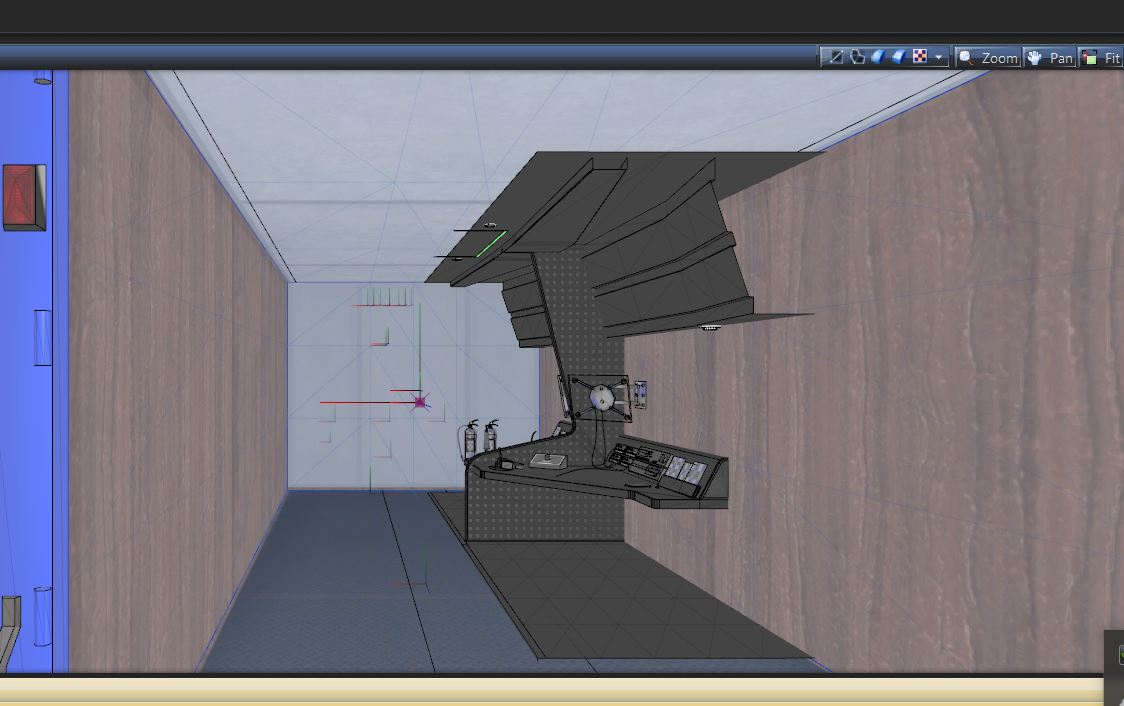Viewport: 1124px width, 706px height.
Task: Enable shaded-with-edges display mode icon
Action: (899, 57)
